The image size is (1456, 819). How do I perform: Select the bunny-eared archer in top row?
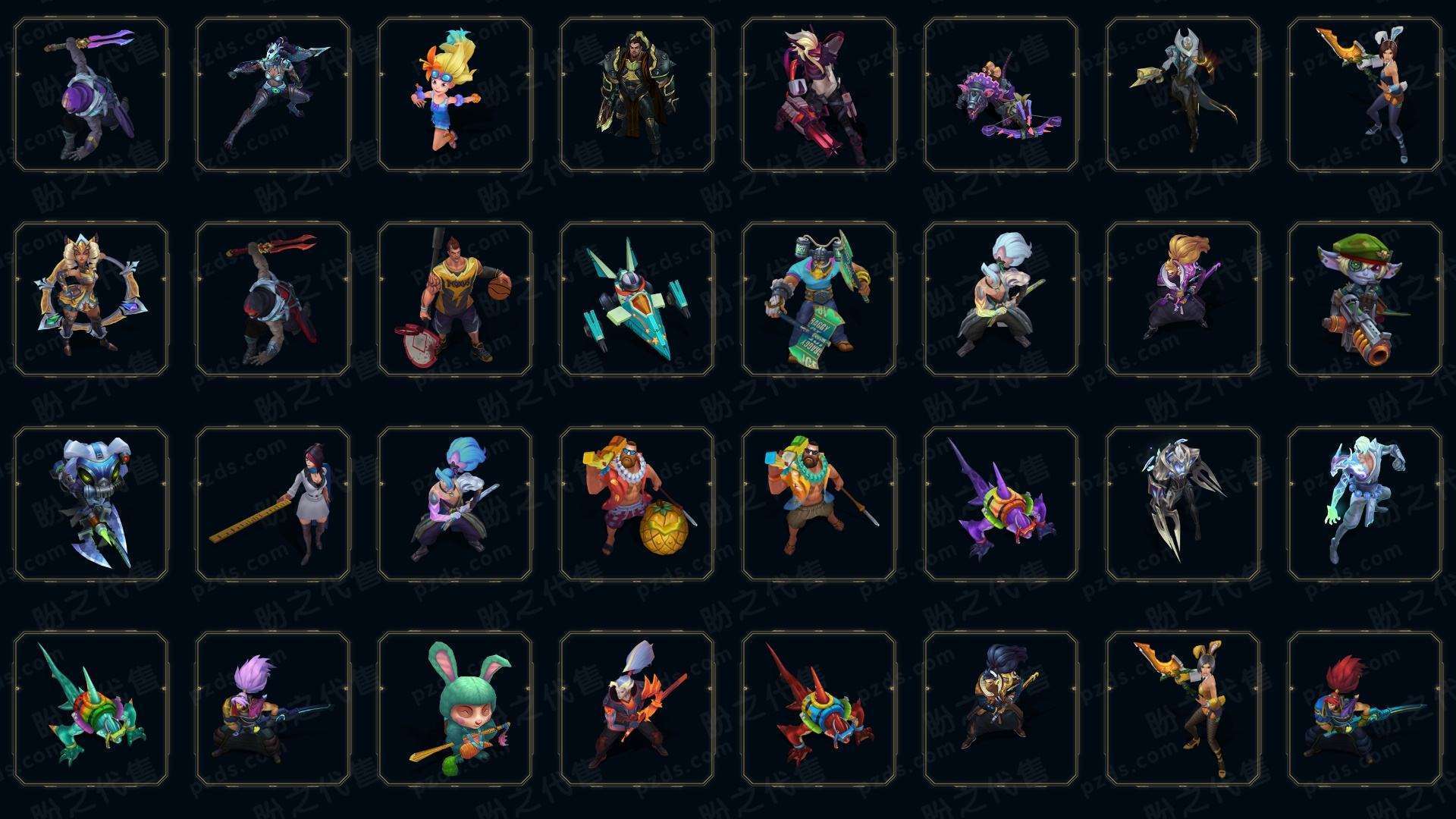[x=1365, y=95]
